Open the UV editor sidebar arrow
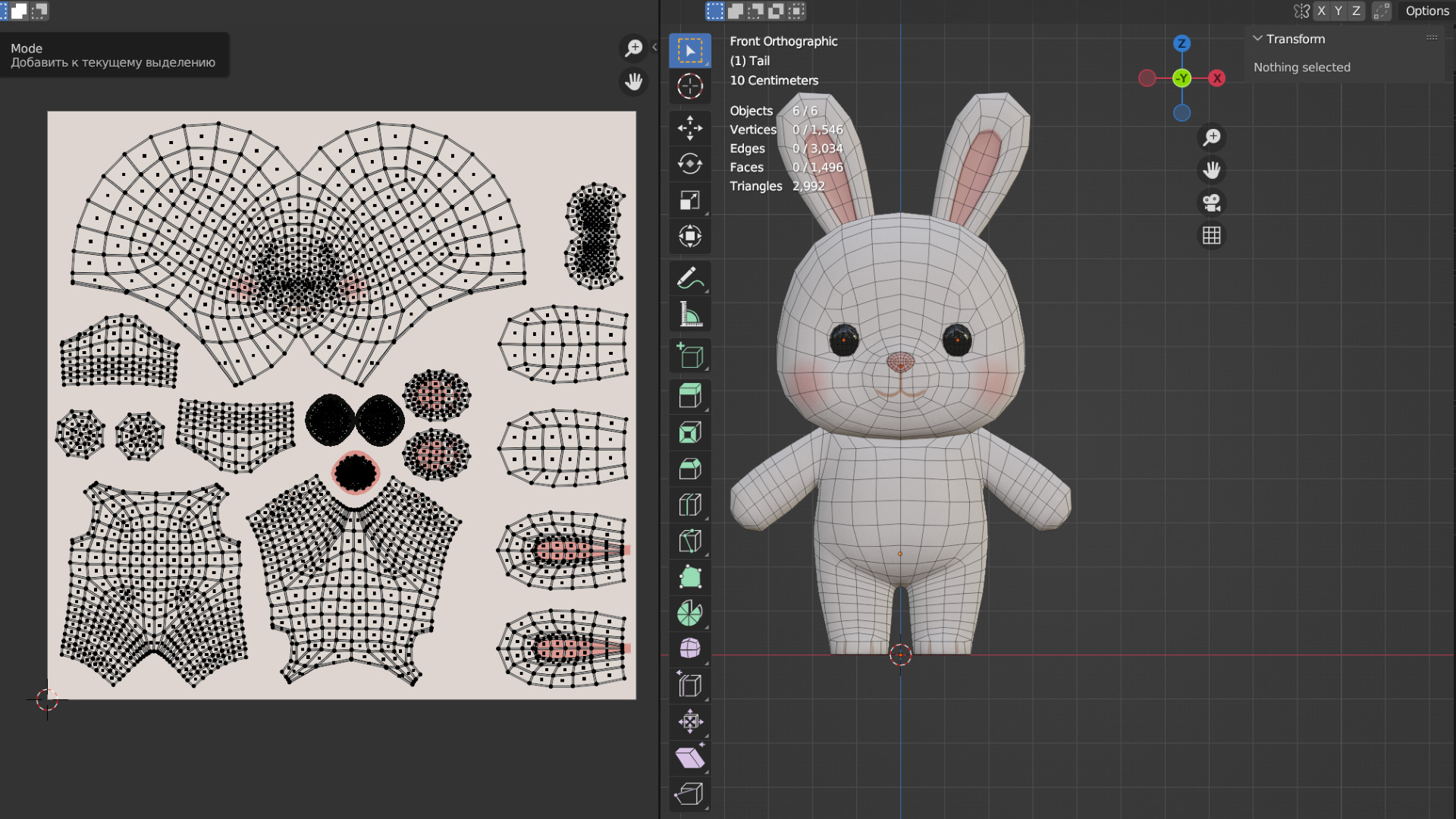 (654, 47)
